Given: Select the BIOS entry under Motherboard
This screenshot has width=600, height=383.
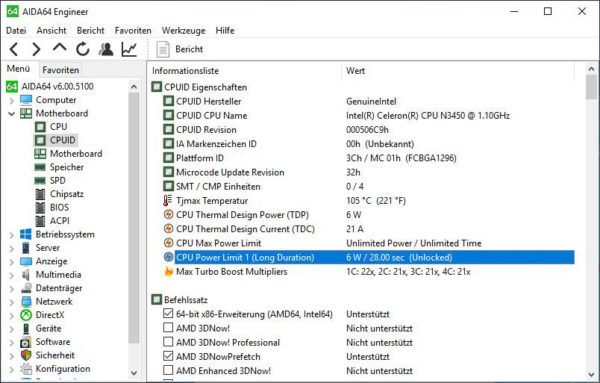Looking at the screenshot, I should (x=59, y=207).
